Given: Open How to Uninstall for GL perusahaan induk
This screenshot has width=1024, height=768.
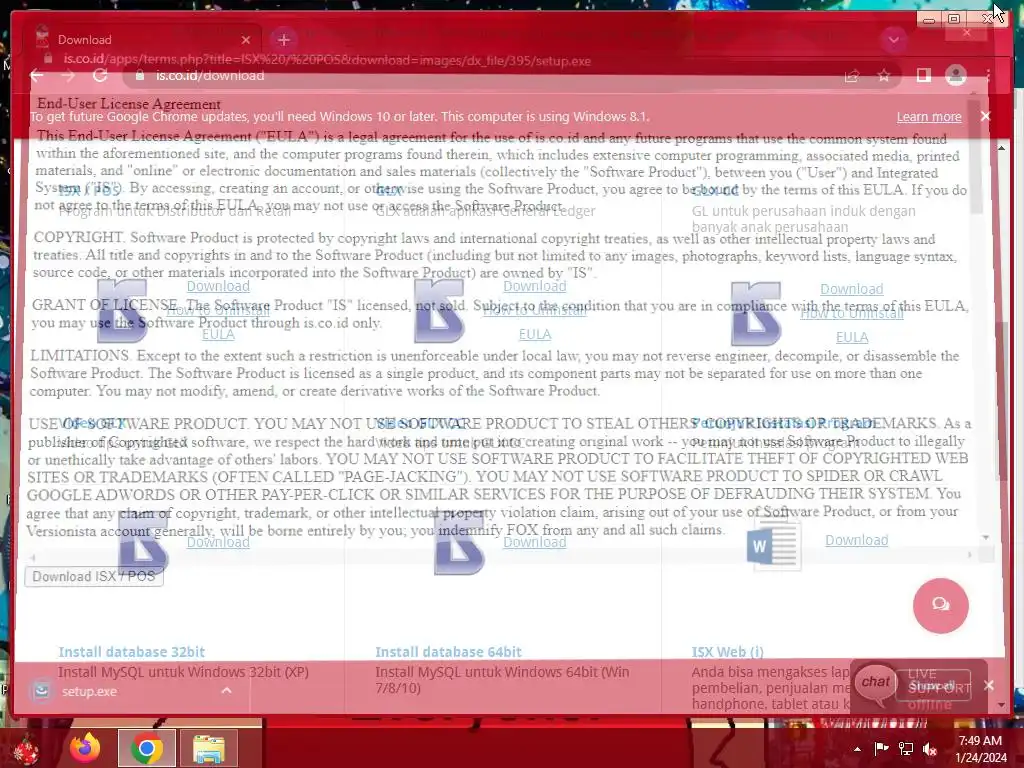Looking at the screenshot, I should click(852, 313).
